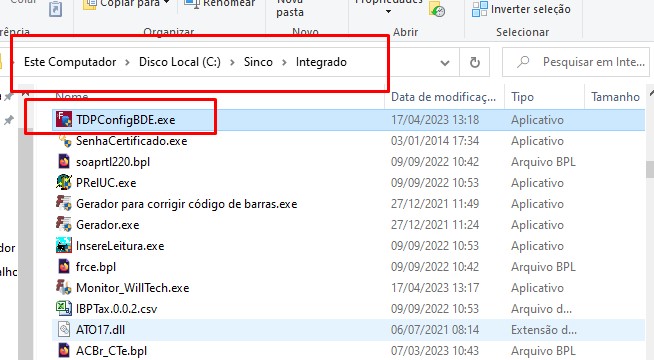This screenshot has width=654, height=360.
Task: Click the Colar clipboard icon
Action: click(x=55, y=9)
